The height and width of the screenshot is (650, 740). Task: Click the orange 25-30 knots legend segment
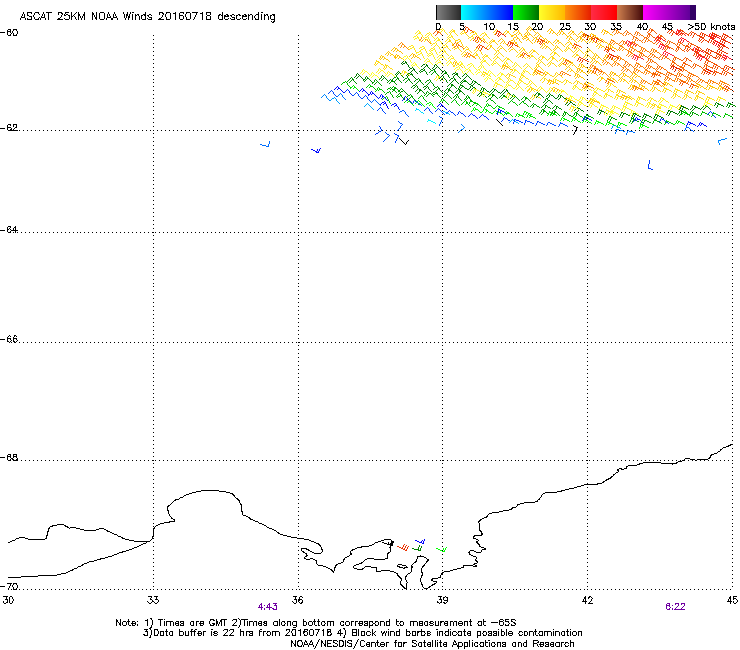coord(578,12)
